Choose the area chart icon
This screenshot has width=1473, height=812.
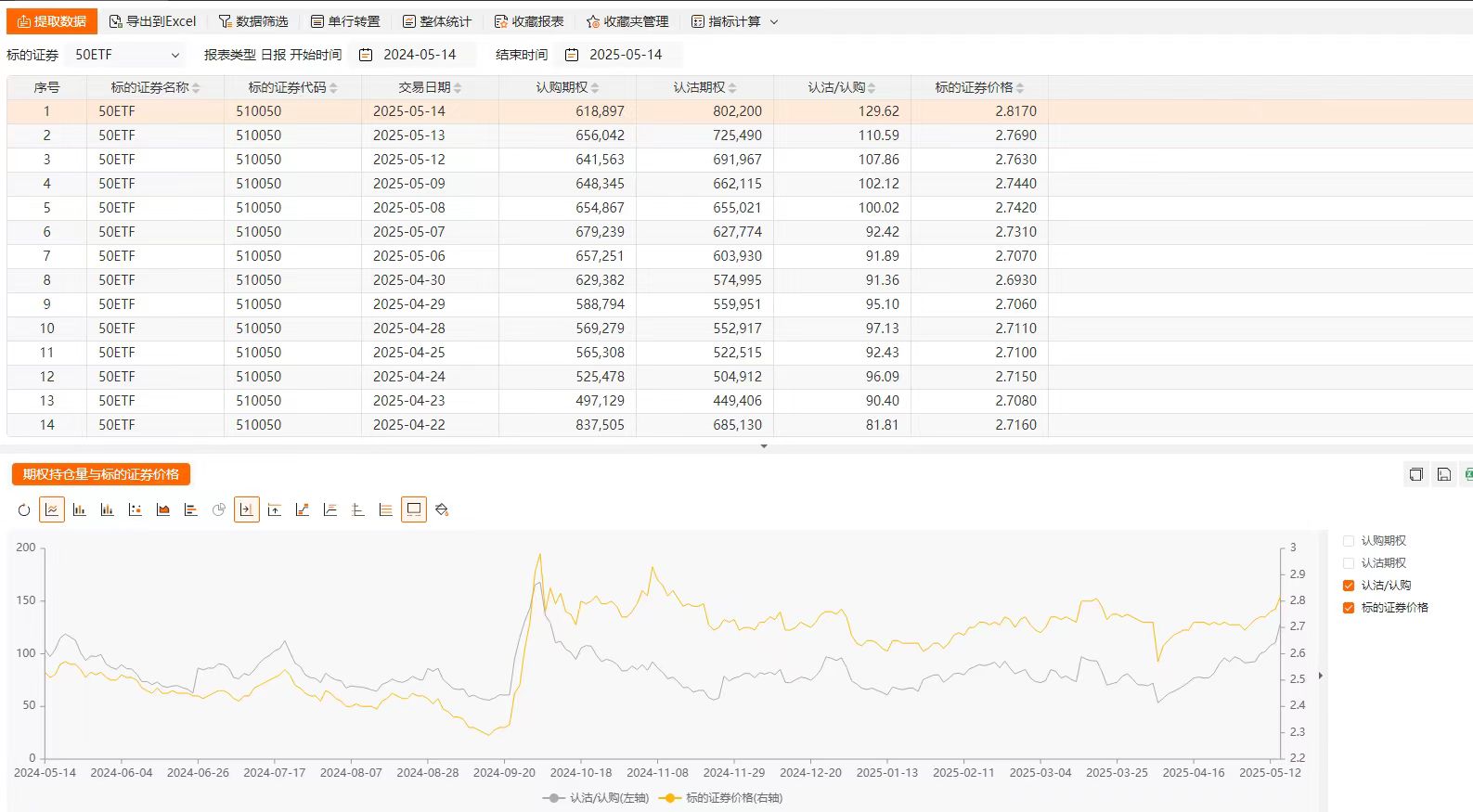click(x=163, y=509)
